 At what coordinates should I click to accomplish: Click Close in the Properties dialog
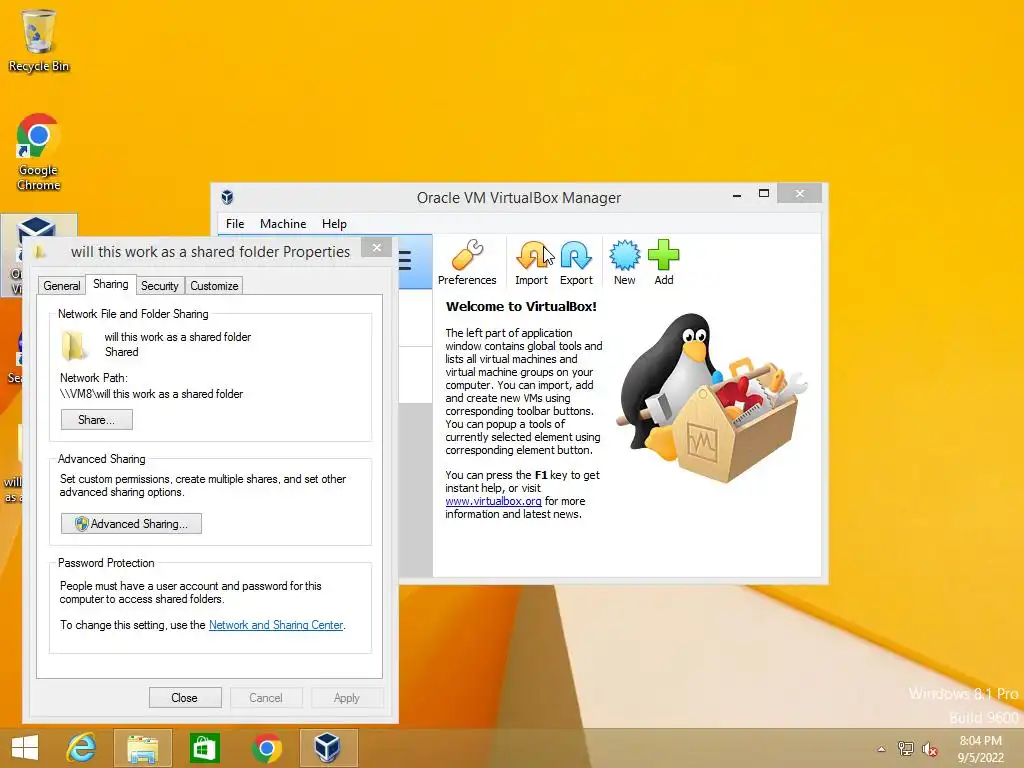(x=185, y=697)
